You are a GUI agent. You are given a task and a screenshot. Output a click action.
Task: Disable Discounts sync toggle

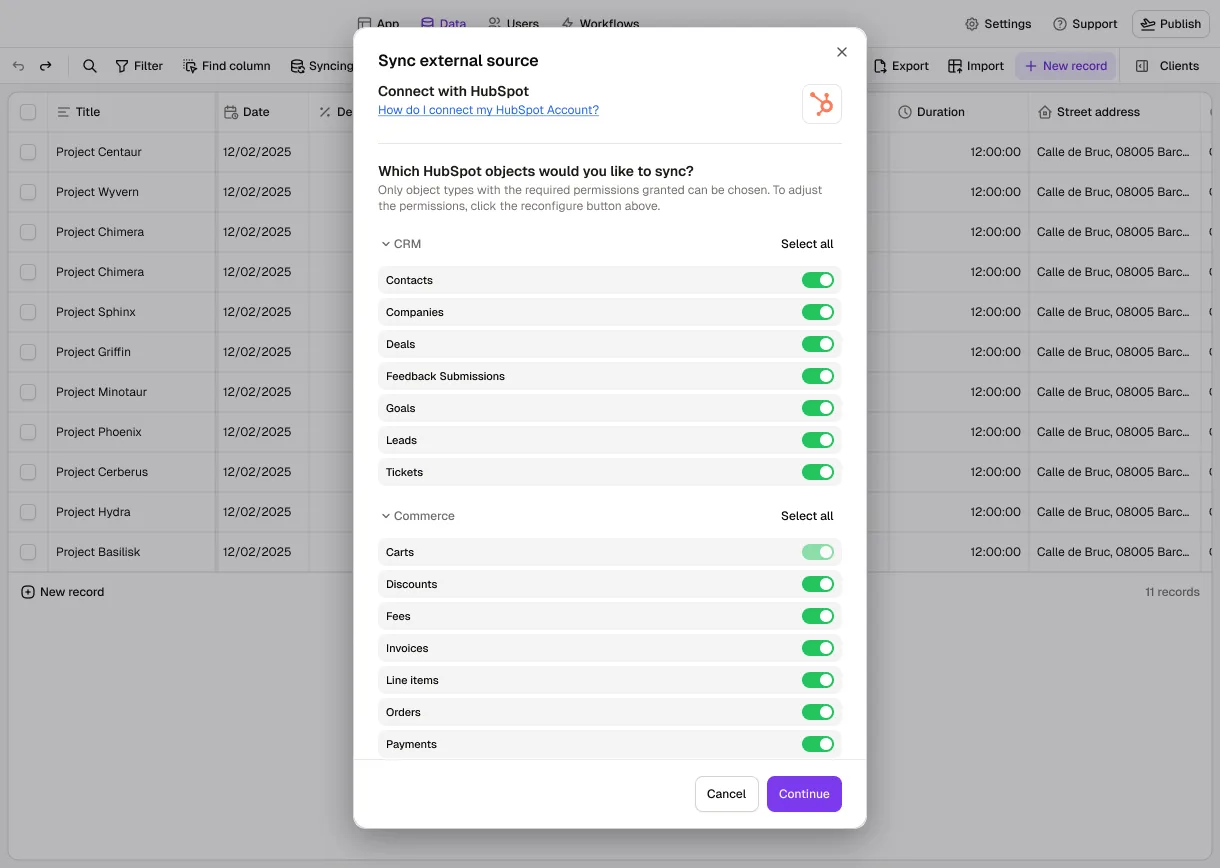[818, 584]
